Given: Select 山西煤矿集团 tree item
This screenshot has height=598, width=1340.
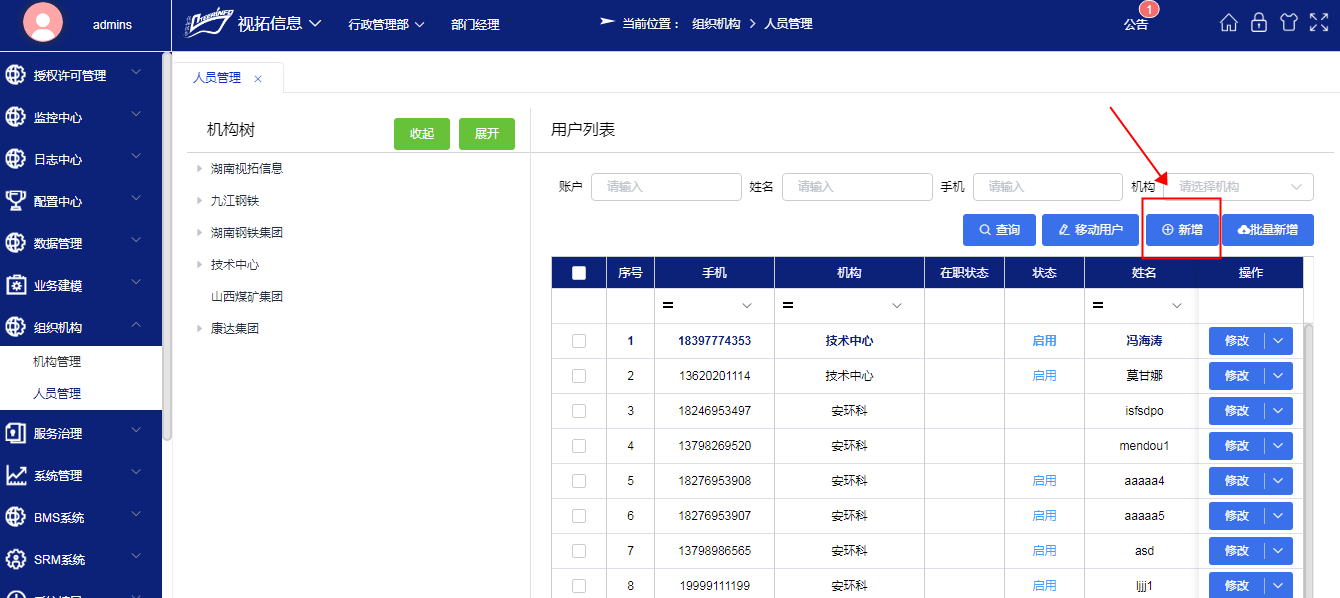Looking at the screenshot, I should pyautogui.click(x=247, y=297).
